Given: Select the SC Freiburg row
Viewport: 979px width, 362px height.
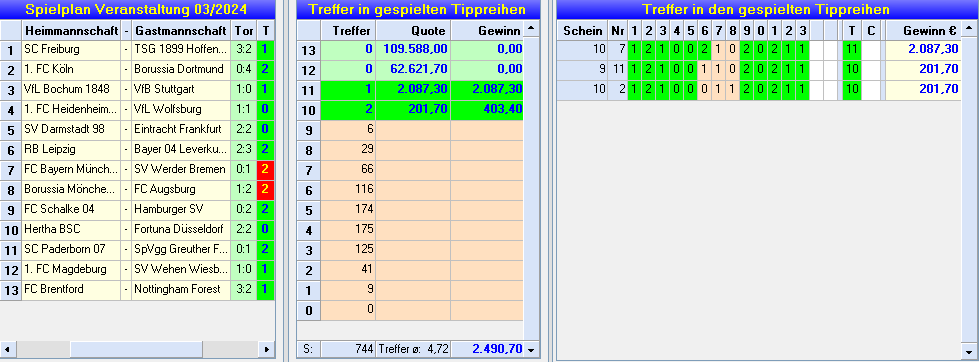Looking at the screenshot, I should [x=137, y=49].
